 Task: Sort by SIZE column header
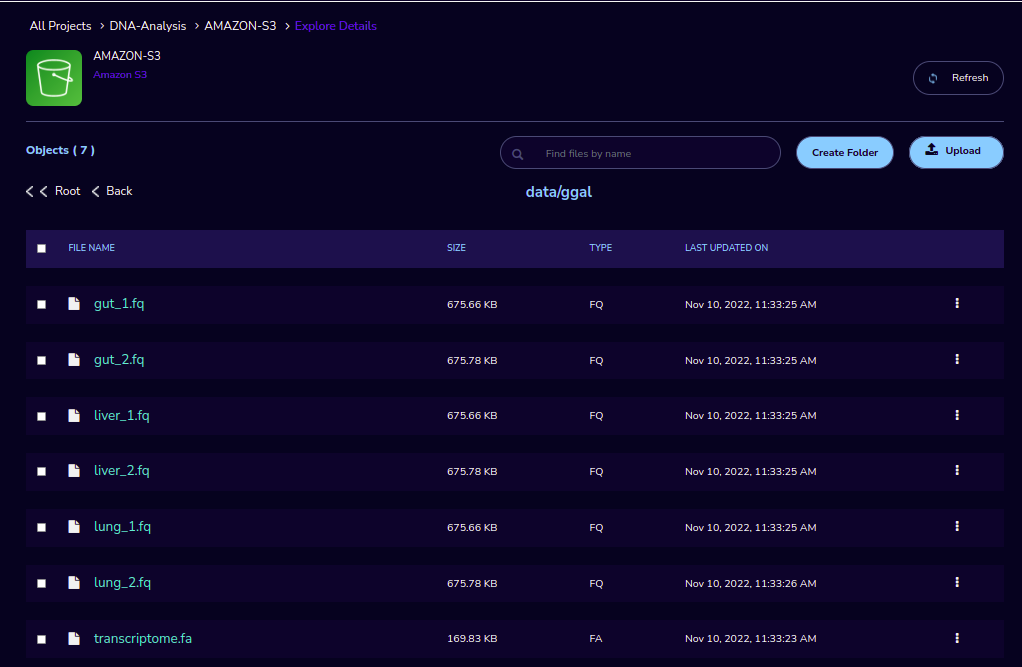[x=456, y=248]
